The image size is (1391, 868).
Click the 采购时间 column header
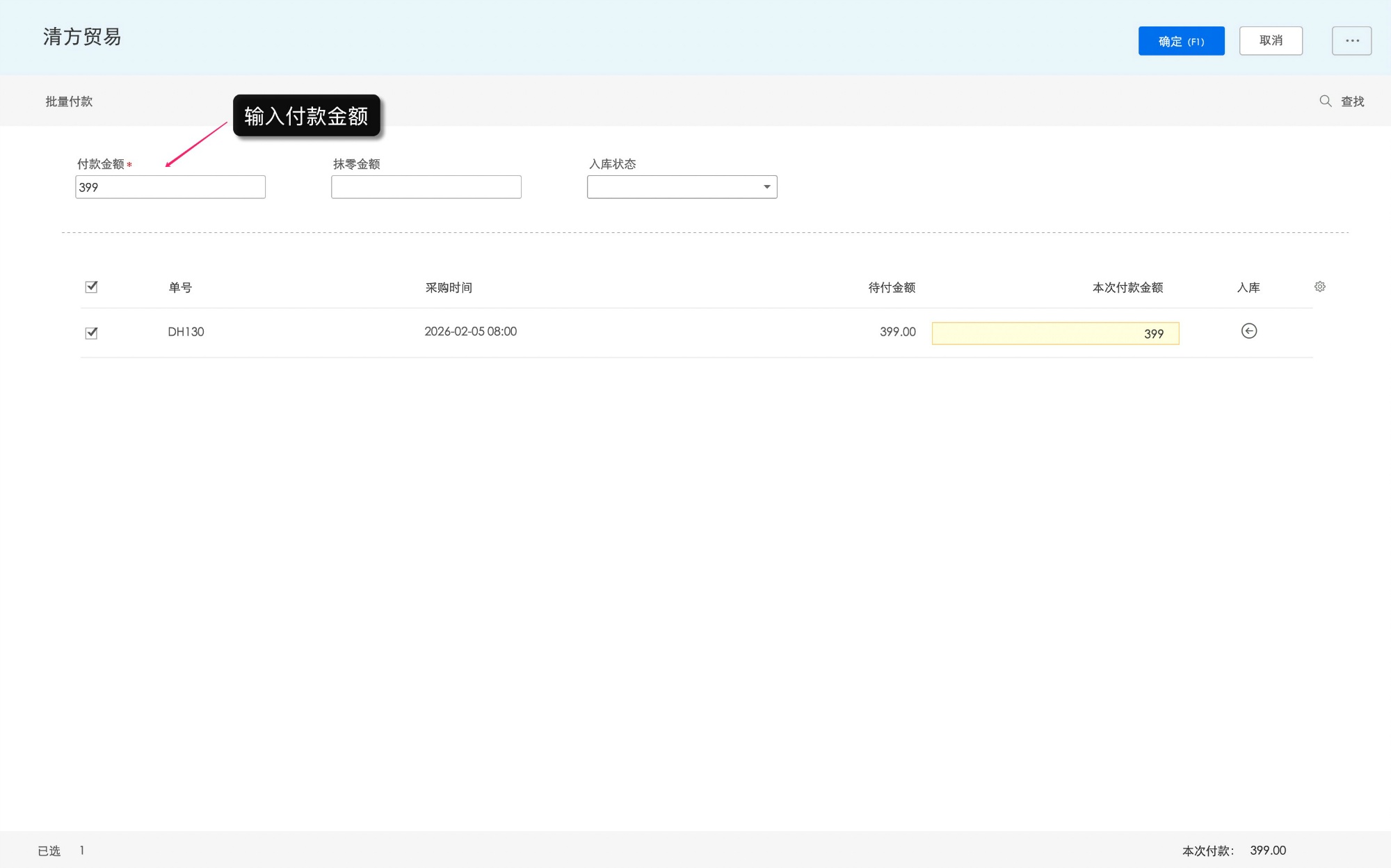coord(449,287)
